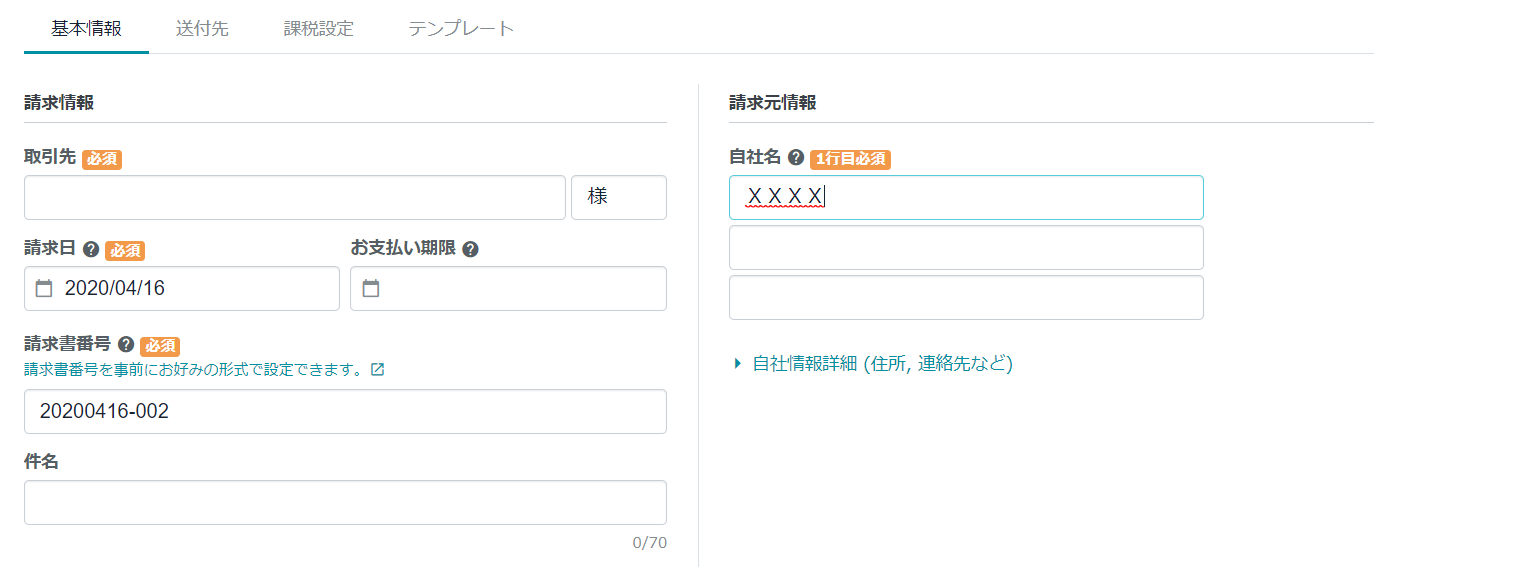Select the second 自社名 line field
Screen dimensions: 1535x567
966,247
